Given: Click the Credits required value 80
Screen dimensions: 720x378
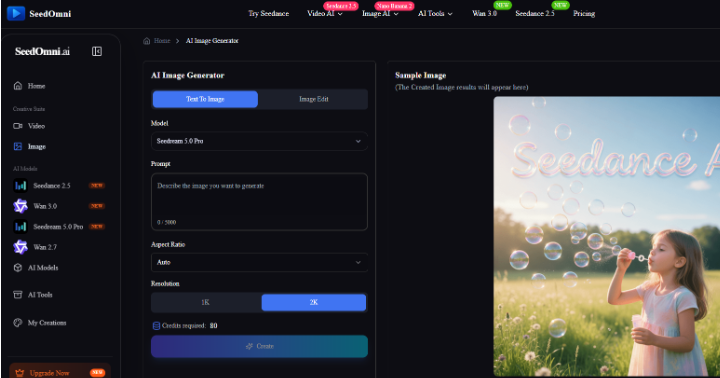Looking at the screenshot, I should [214, 326].
